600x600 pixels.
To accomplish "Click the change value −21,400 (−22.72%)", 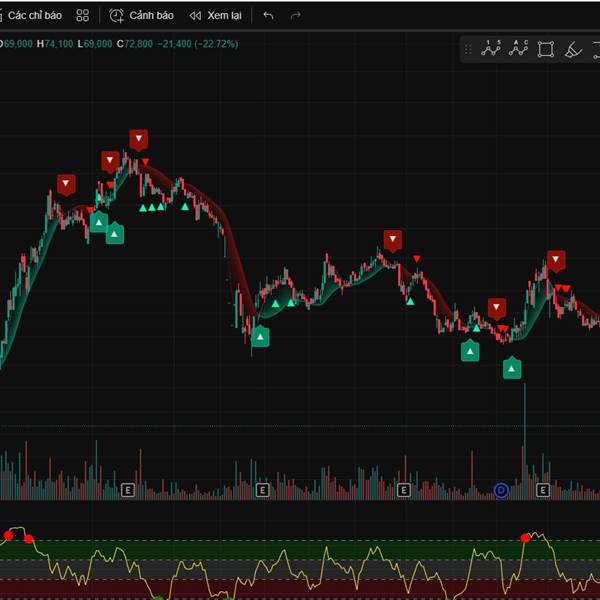I will (198, 44).
